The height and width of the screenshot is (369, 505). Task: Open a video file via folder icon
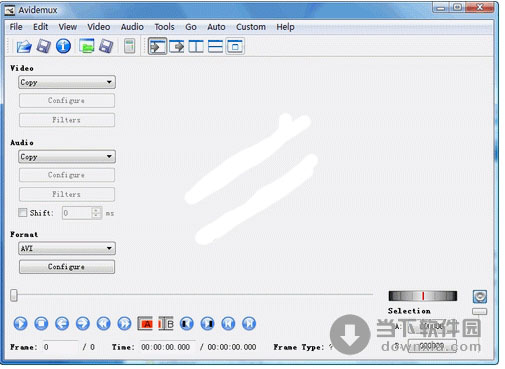click(x=24, y=46)
